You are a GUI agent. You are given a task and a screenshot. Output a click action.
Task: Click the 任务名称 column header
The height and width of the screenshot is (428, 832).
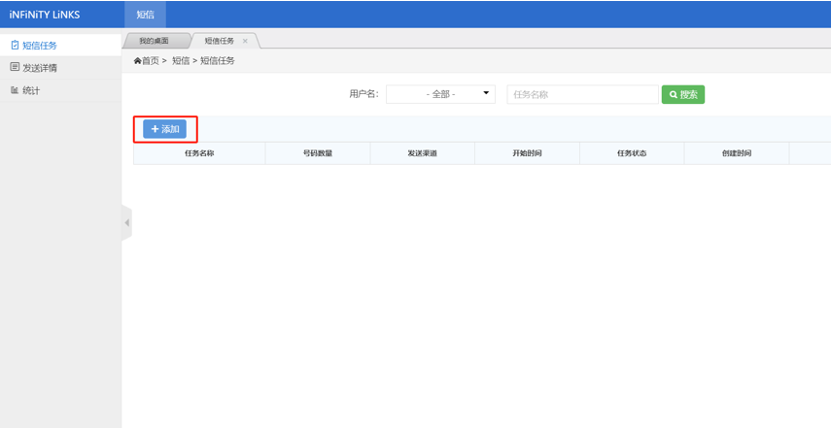[x=199, y=154]
